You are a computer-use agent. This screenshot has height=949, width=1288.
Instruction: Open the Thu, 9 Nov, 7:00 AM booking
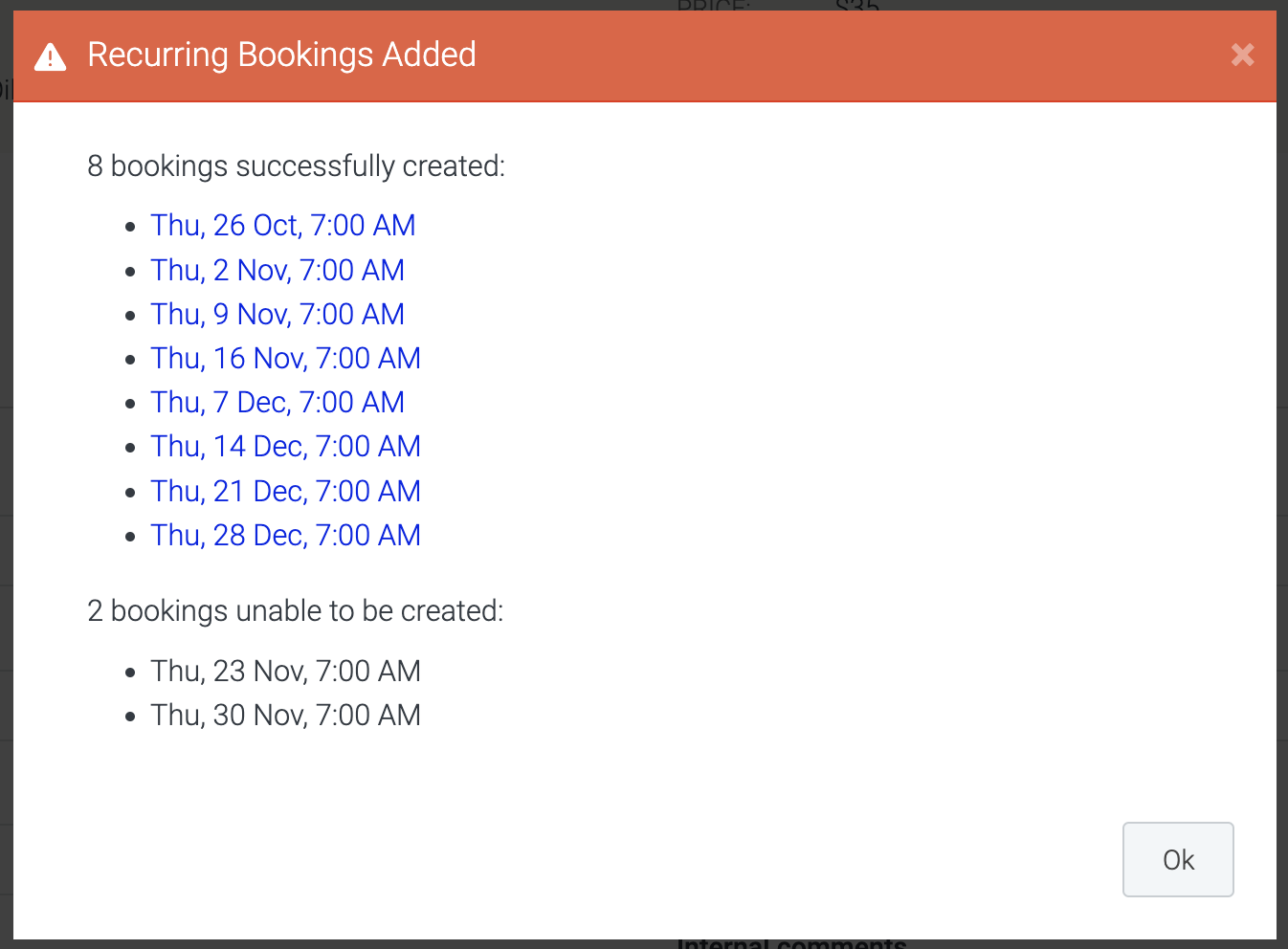click(278, 314)
